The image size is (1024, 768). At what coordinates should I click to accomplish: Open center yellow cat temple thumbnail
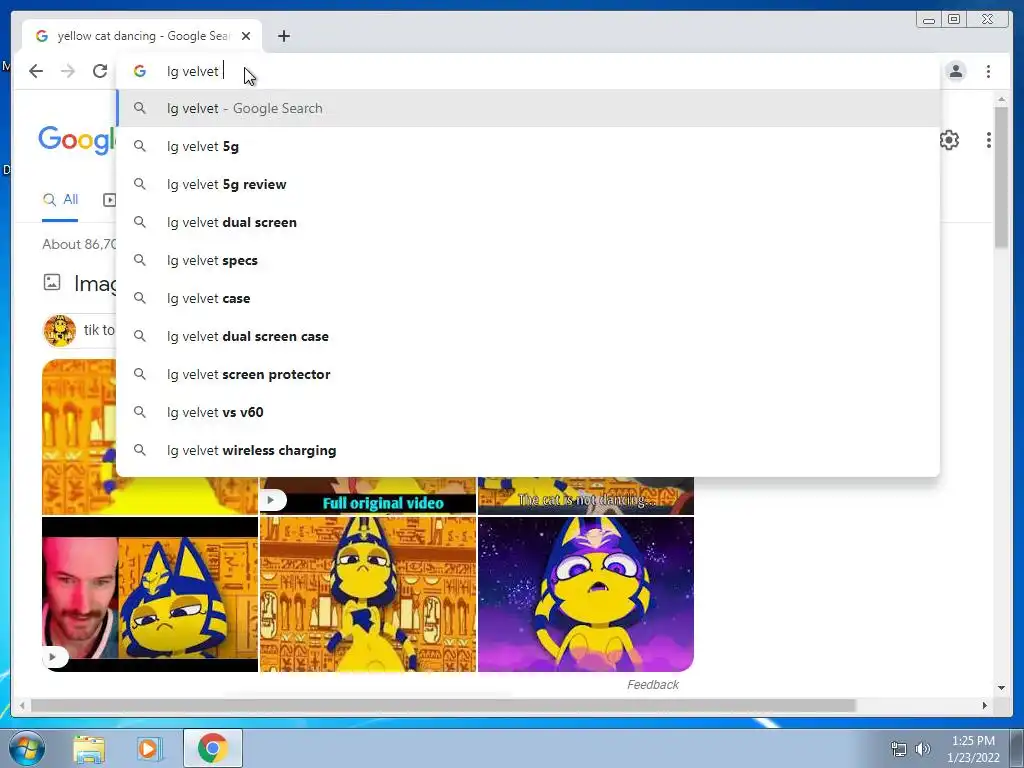368,594
